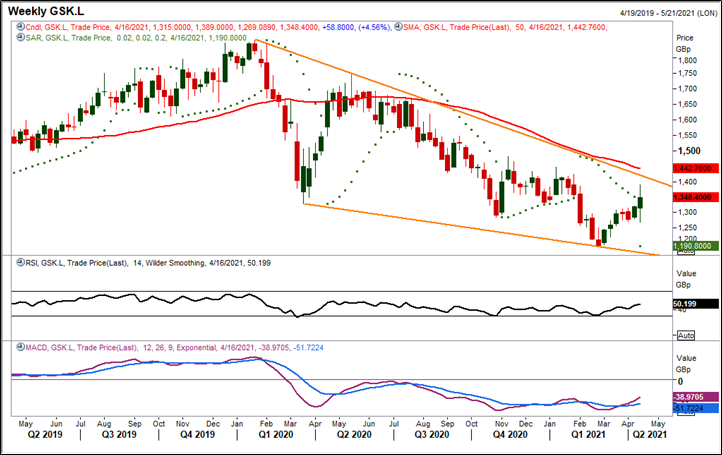The width and height of the screenshot is (722, 455).
Task: Click the Price GBp axis title
Action: coord(685,43)
